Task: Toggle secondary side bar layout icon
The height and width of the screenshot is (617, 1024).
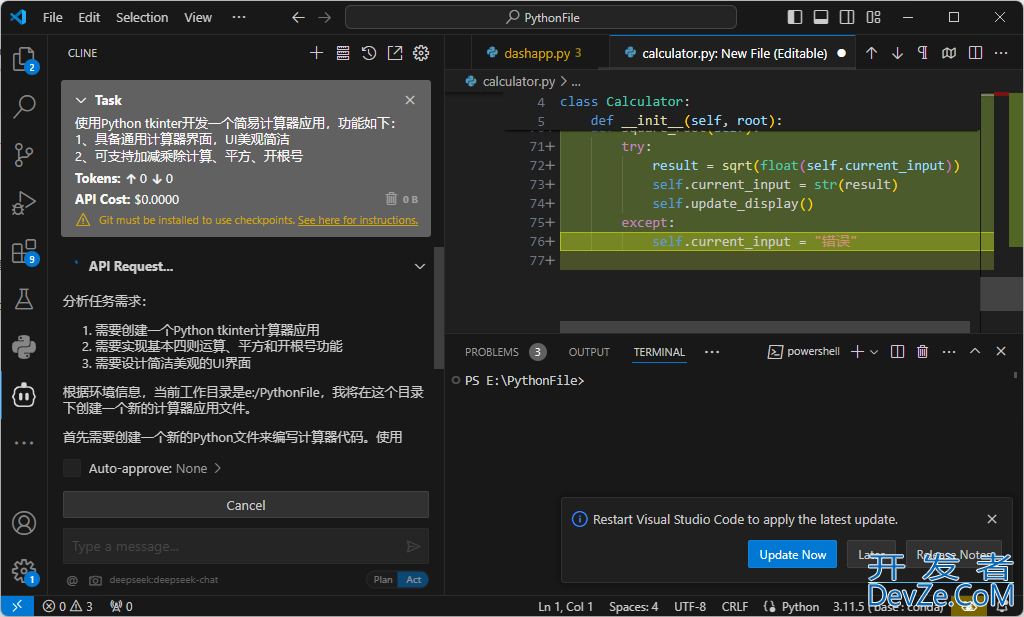Action: pyautogui.click(x=847, y=17)
